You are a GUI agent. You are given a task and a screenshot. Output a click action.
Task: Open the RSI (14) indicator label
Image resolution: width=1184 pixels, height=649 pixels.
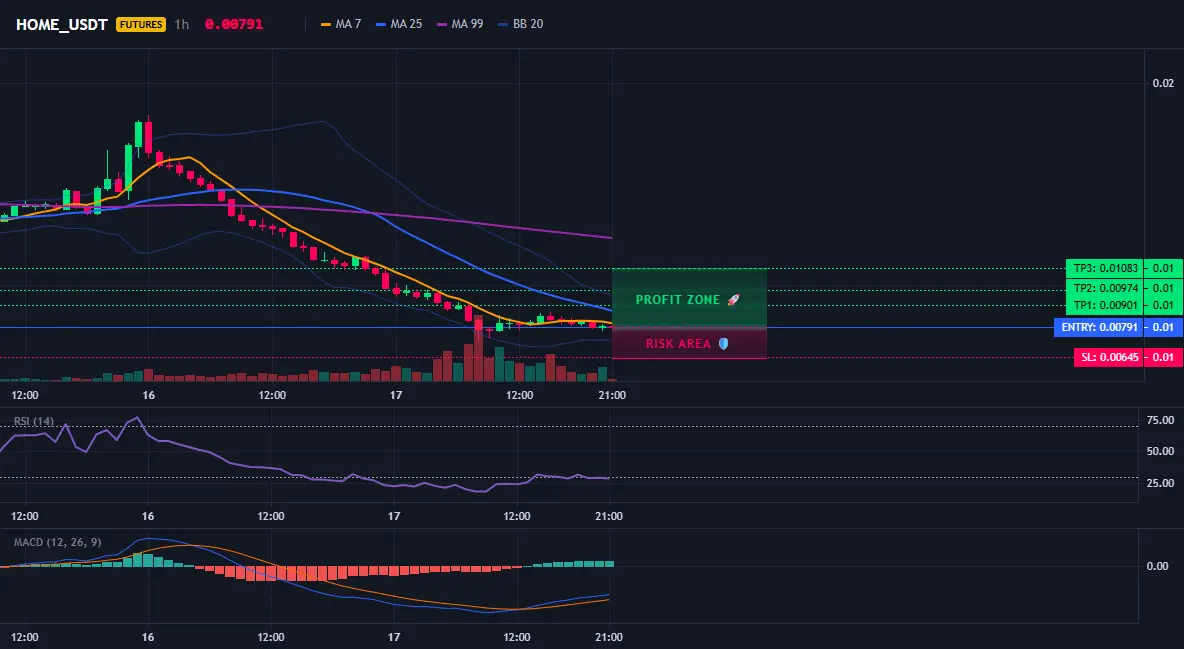[34, 421]
